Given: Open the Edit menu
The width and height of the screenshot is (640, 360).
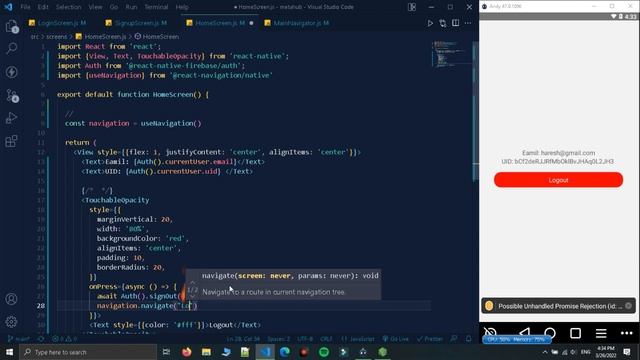Looking at the screenshot, I should pyautogui.click(x=43, y=7).
